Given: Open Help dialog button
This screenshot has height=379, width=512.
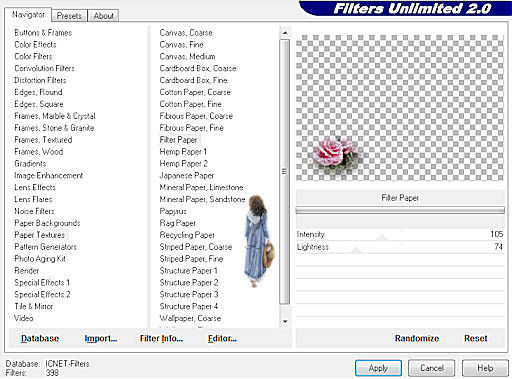Looking at the screenshot, I should [x=485, y=368].
